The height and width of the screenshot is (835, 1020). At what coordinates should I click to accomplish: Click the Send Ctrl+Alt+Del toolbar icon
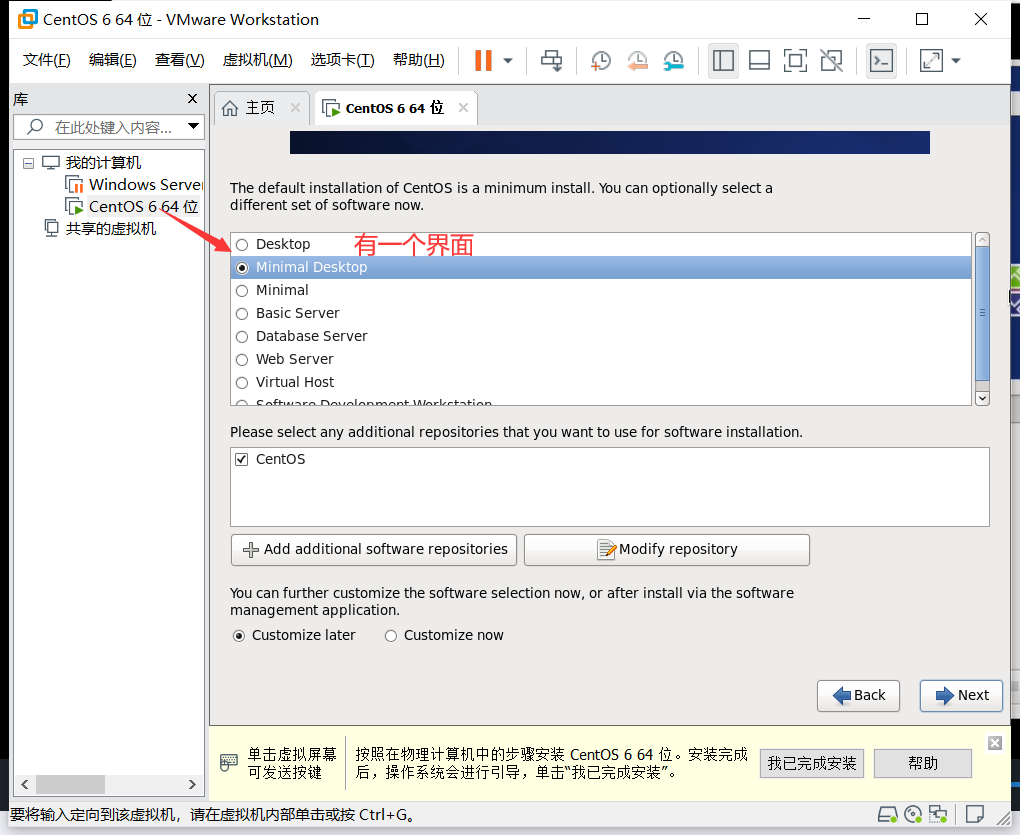tap(552, 60)
